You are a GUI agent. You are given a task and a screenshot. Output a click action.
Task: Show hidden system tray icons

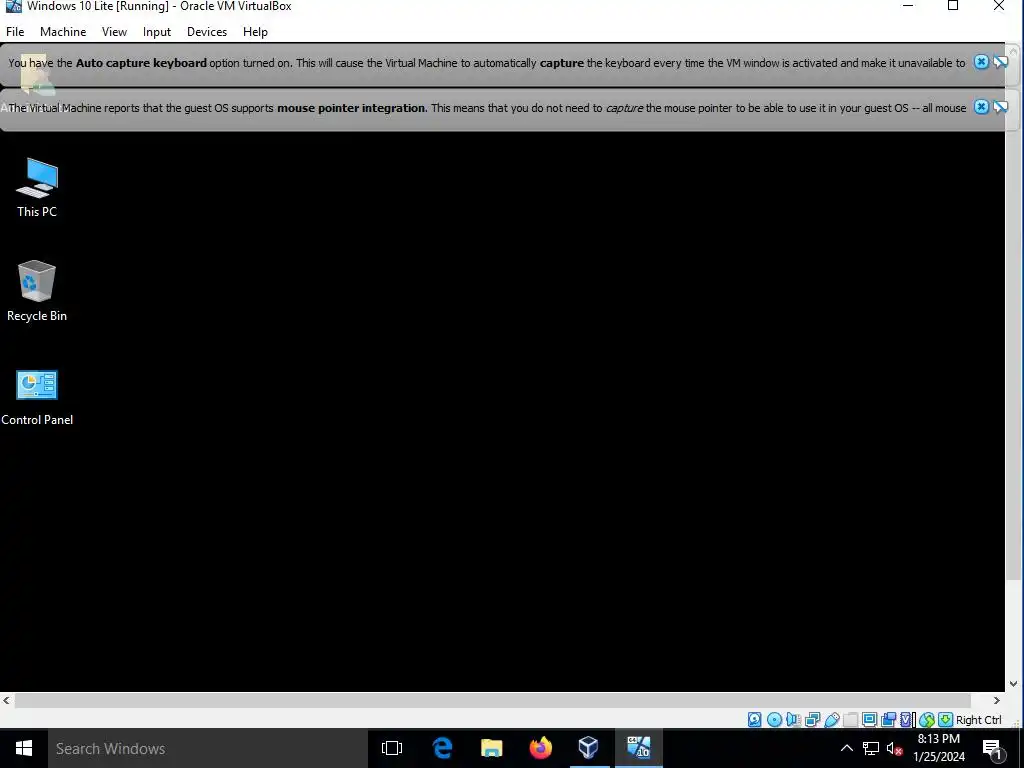point(846,748)
